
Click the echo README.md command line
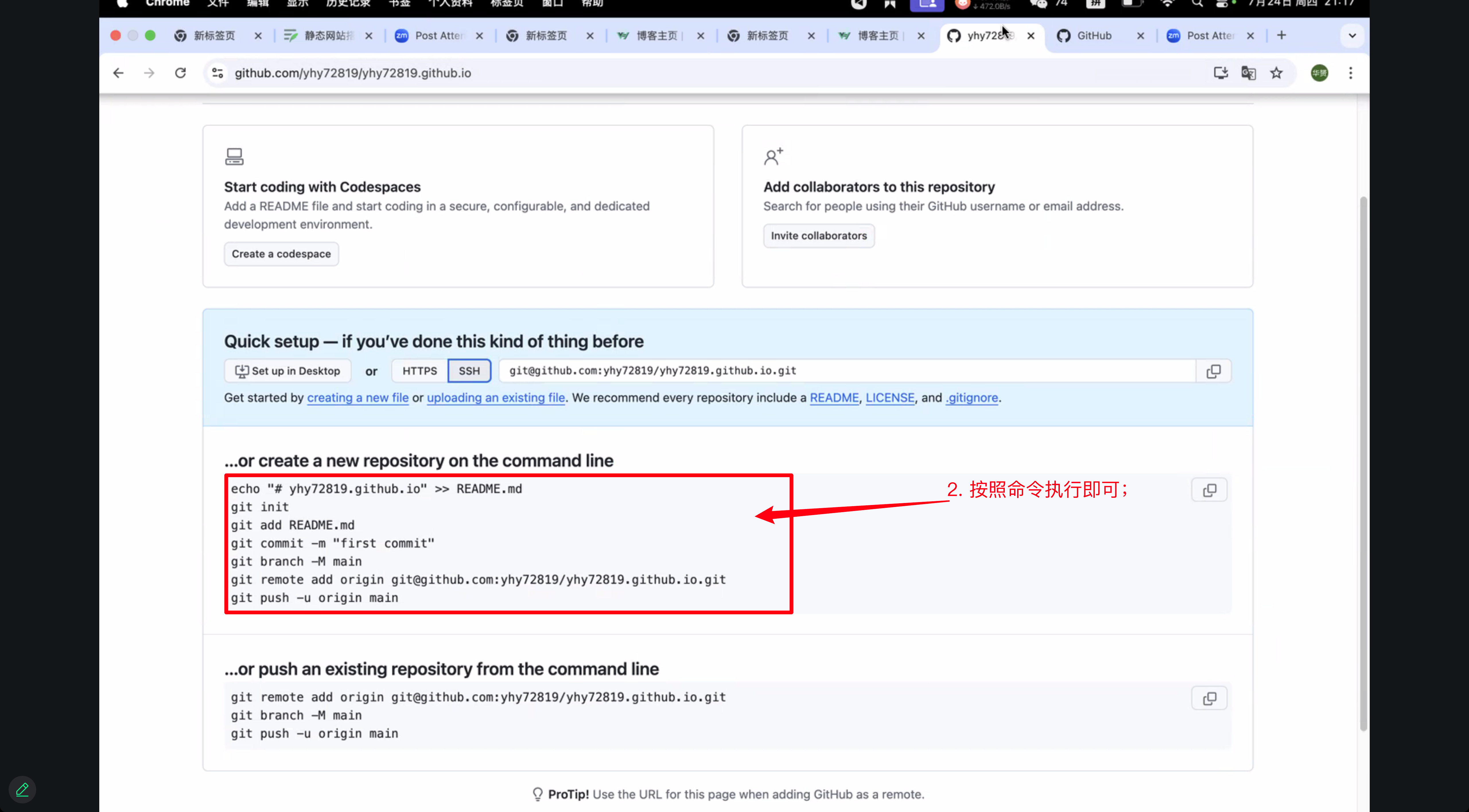pos(376,489)
